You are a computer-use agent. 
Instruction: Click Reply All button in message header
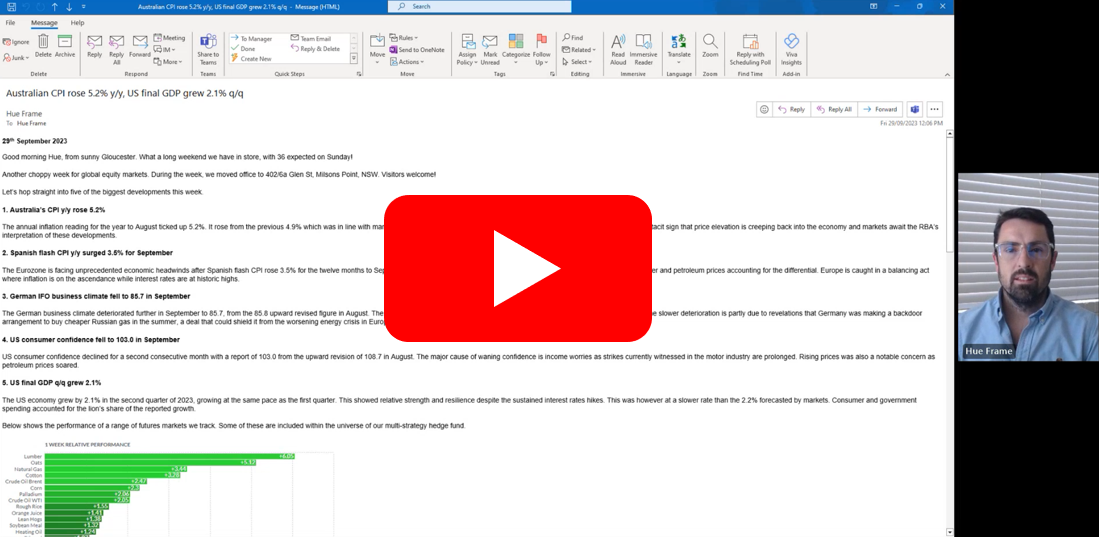click(834, 109)
